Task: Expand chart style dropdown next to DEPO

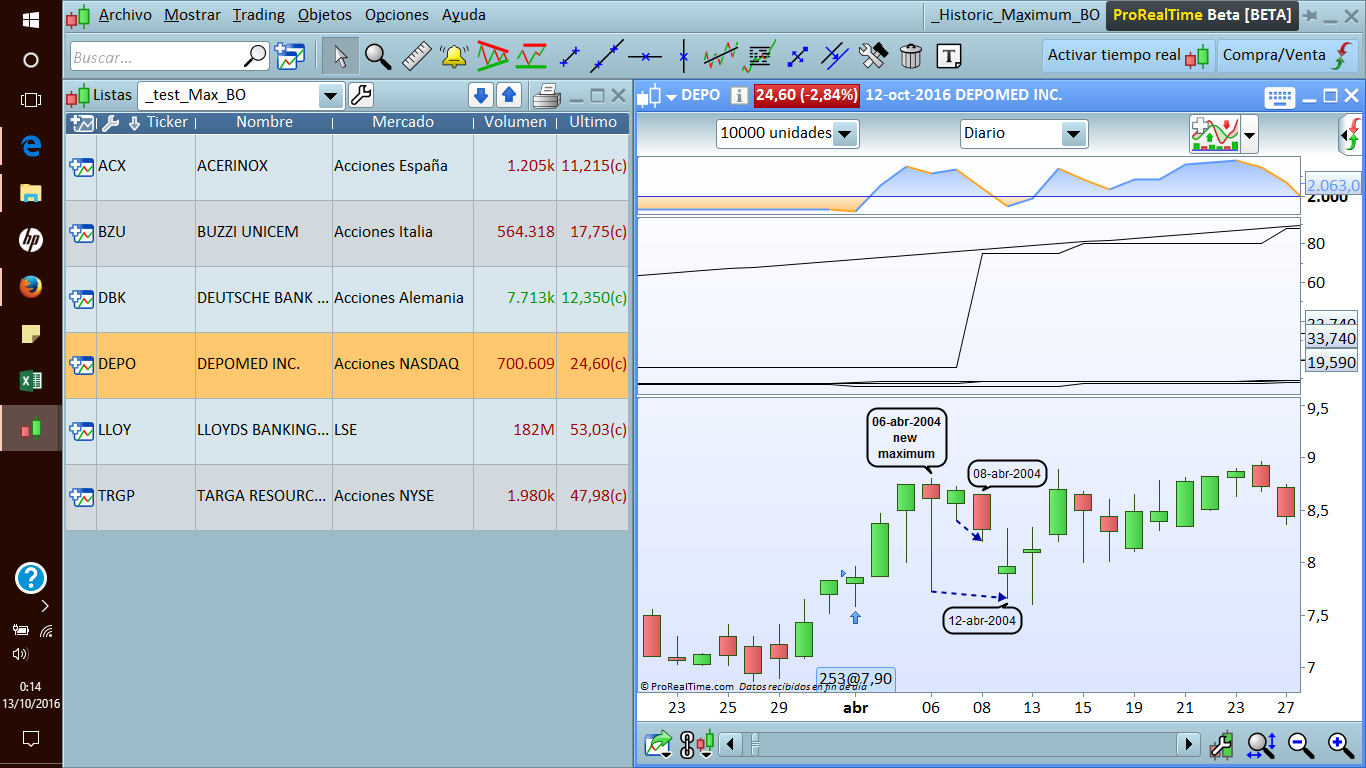Action: tap(671, 96)
